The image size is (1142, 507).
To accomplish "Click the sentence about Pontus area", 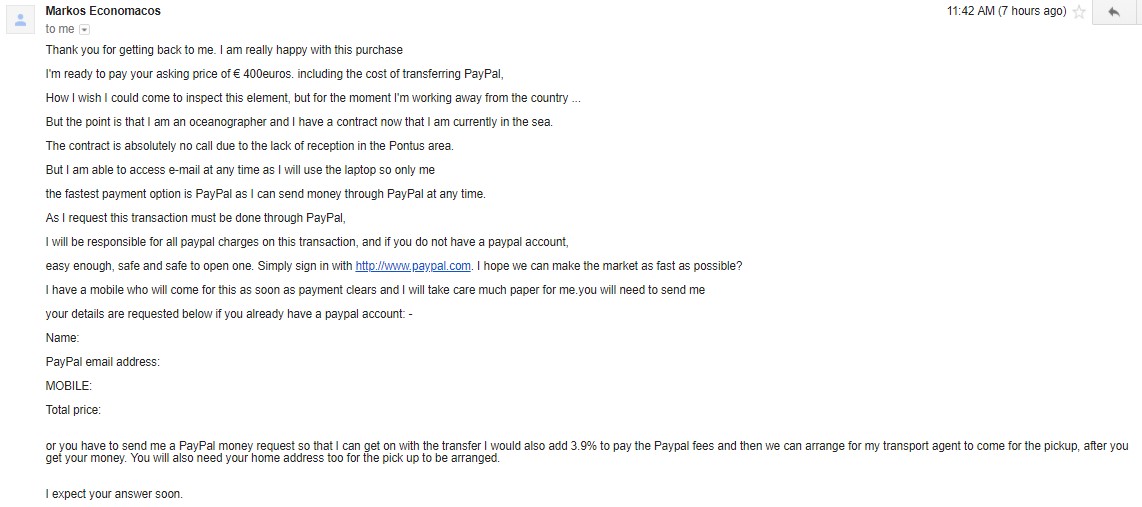I will pos(250,146).
